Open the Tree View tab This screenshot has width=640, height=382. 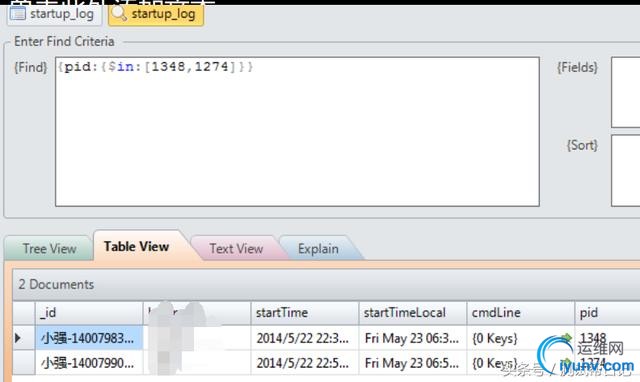pyautogui.click(x=49, y=249)
